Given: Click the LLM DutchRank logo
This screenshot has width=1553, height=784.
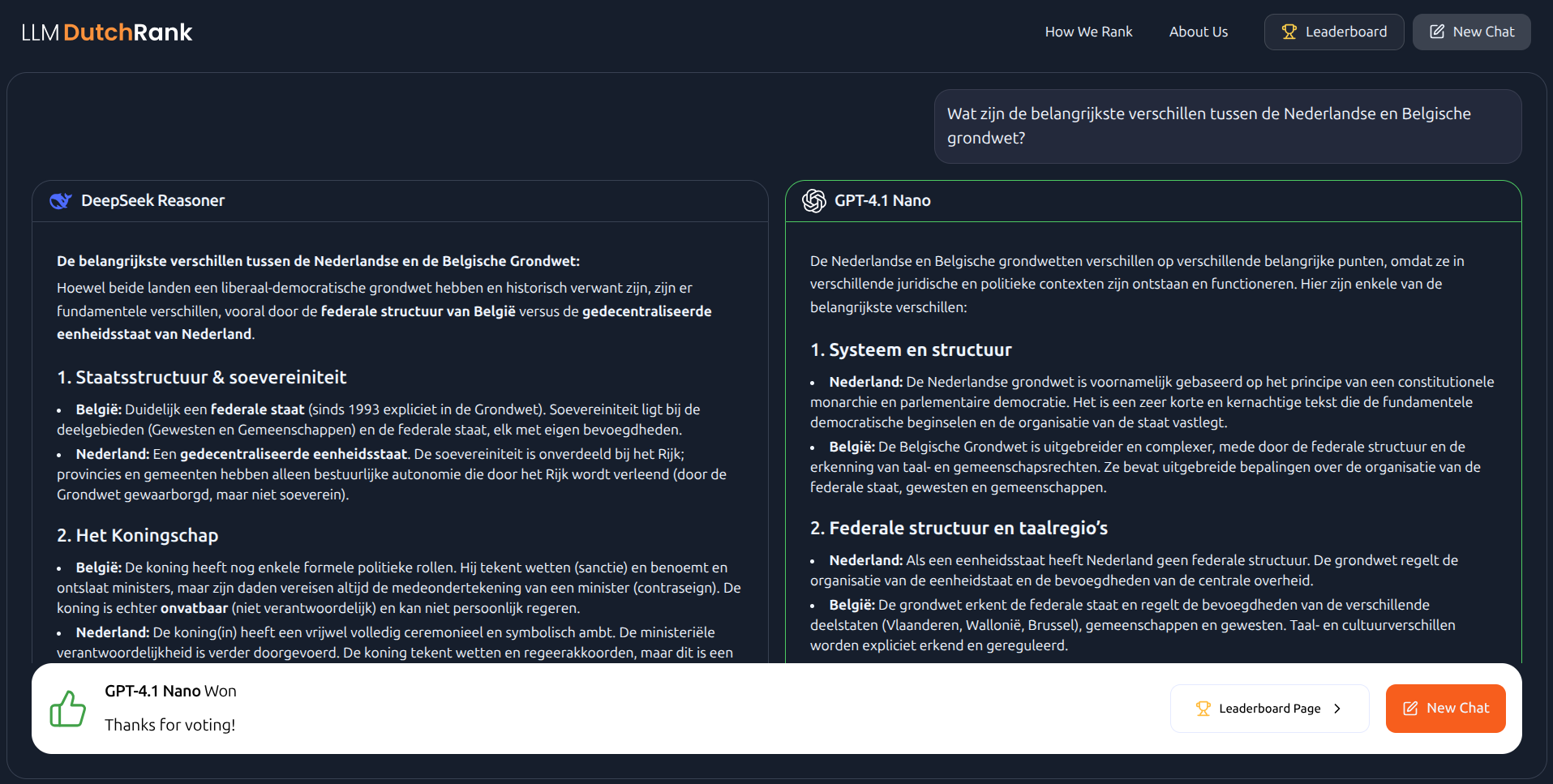Looking at the screenshot, I should [x=107, y=32].
